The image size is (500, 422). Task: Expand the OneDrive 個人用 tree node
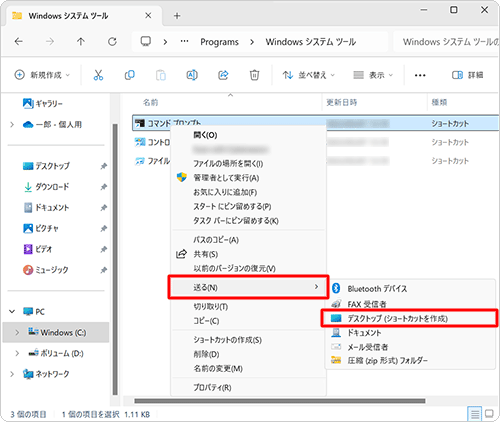pyautogui.click(x=12, y=125)
